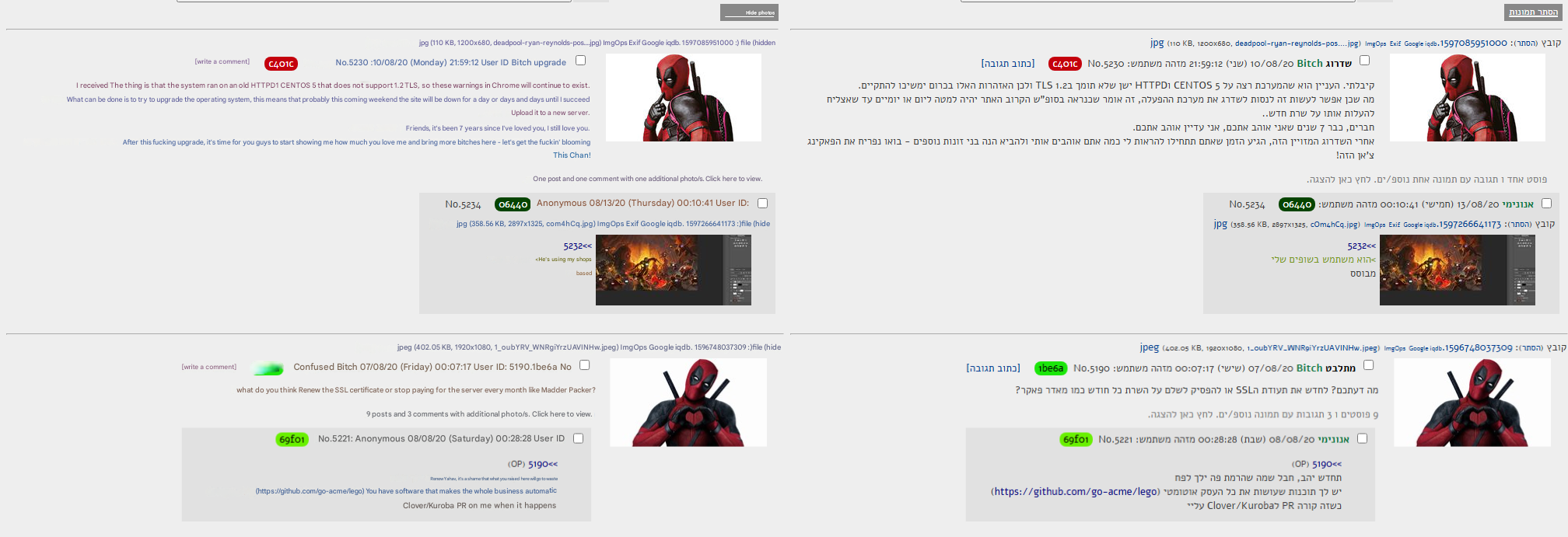Viewport: 1568px width, 537px height.
Task: Open Deadpool thinking thumbnail in Hebrew pane
Action: [1467, 97]
